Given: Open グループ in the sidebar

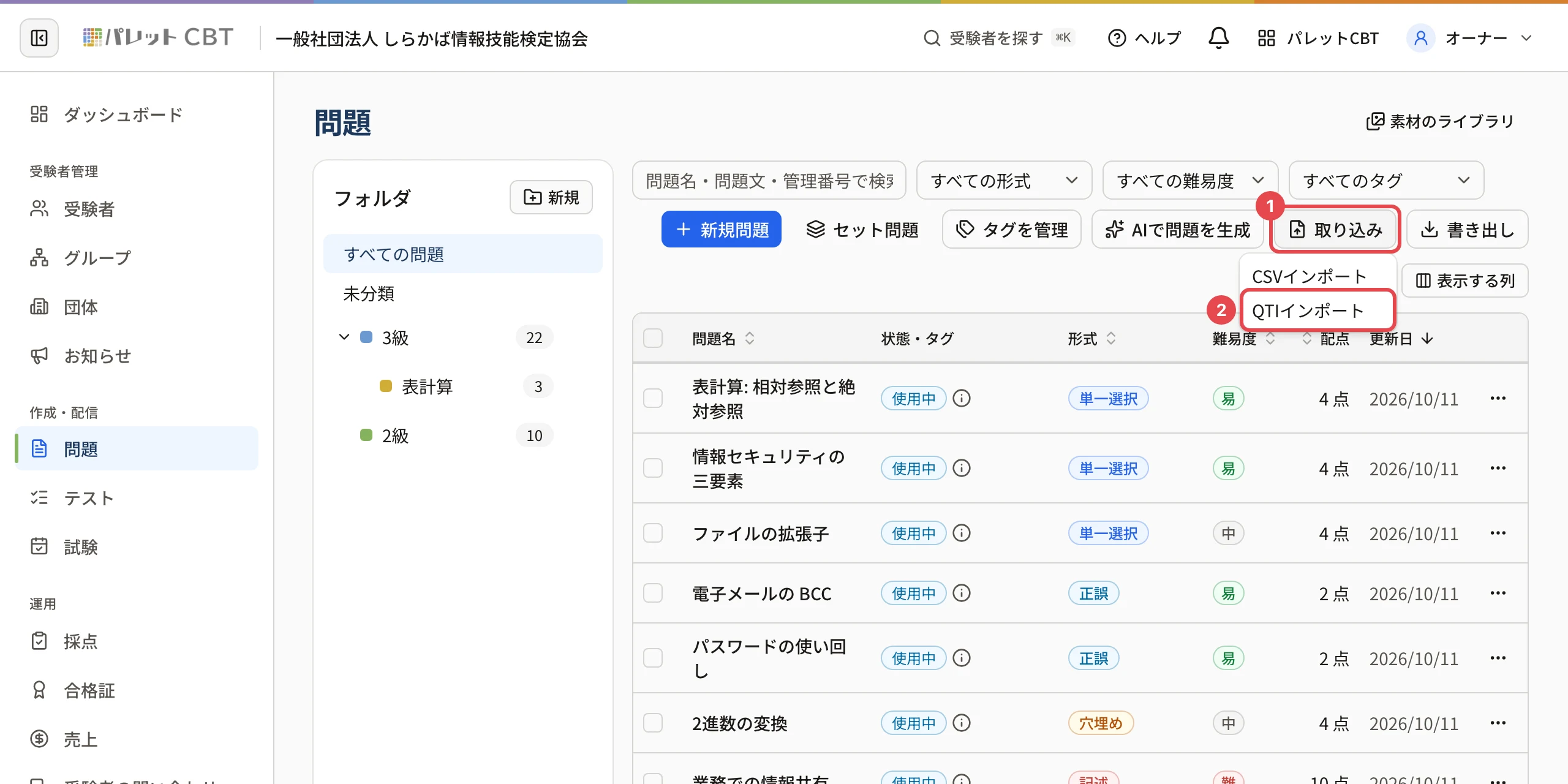Looking at the screenshot, I should coord(136,258).
